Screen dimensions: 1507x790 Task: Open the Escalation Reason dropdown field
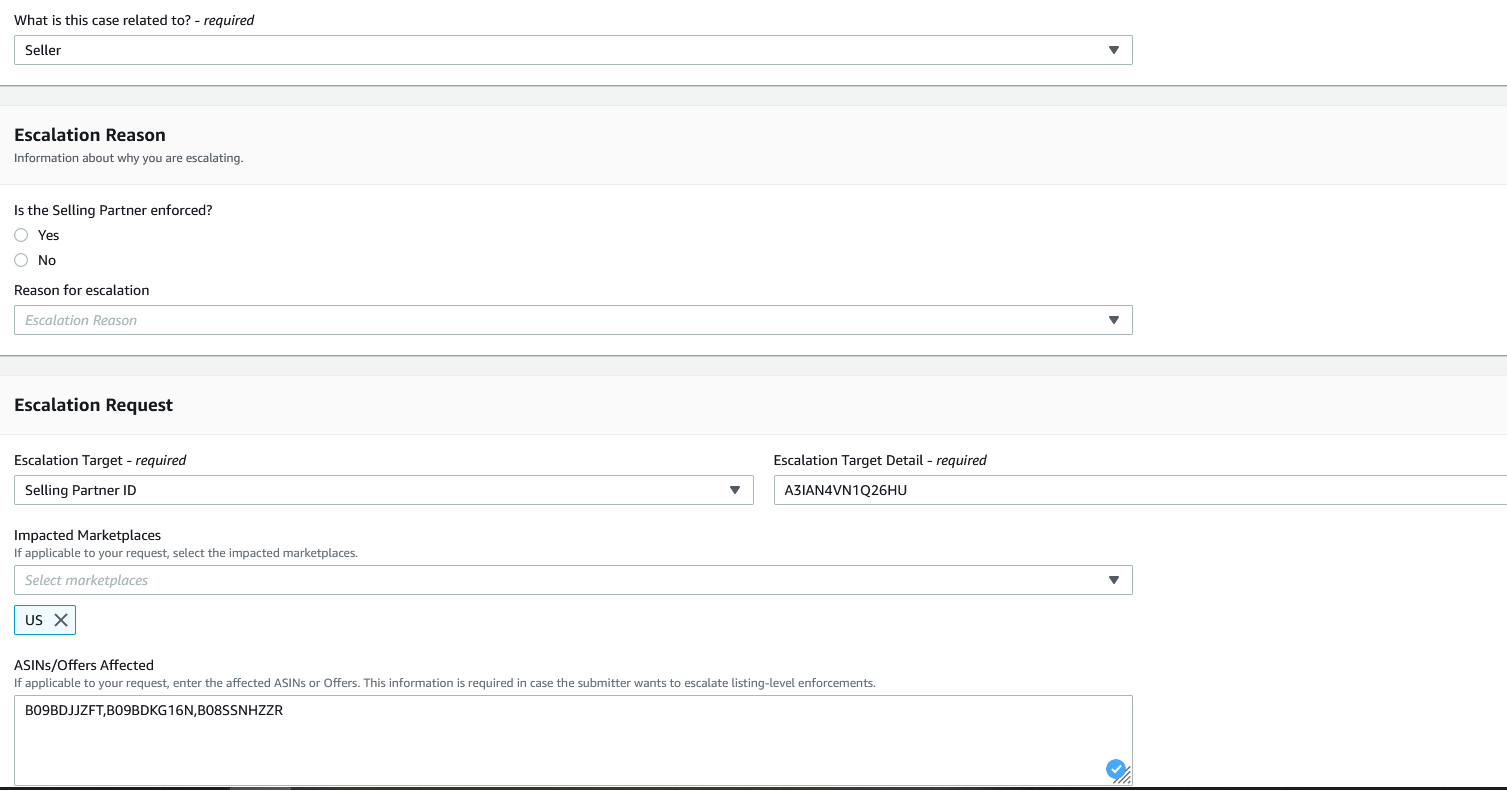(560, 320)
